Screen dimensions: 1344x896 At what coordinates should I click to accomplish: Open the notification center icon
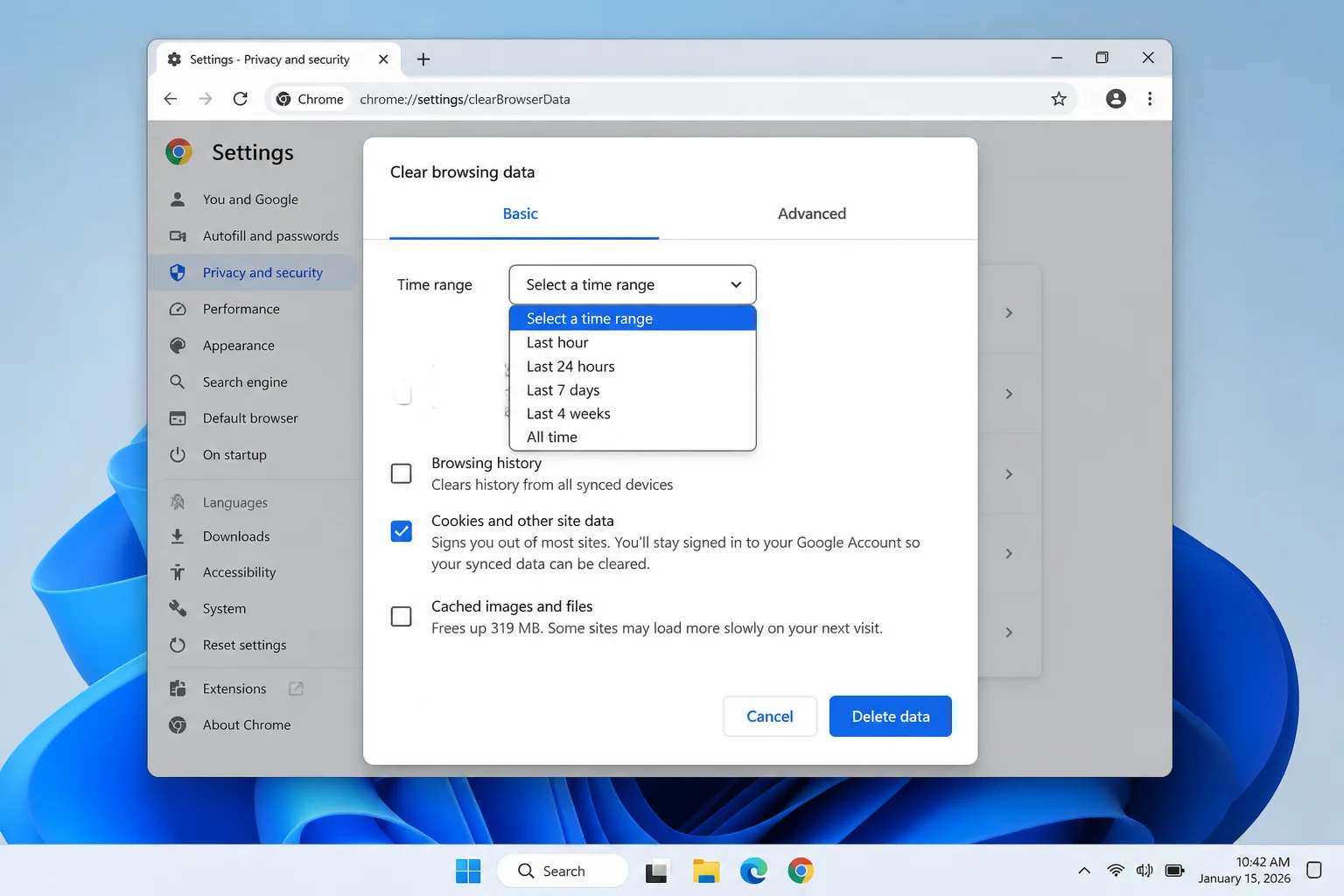point(1313,870)
